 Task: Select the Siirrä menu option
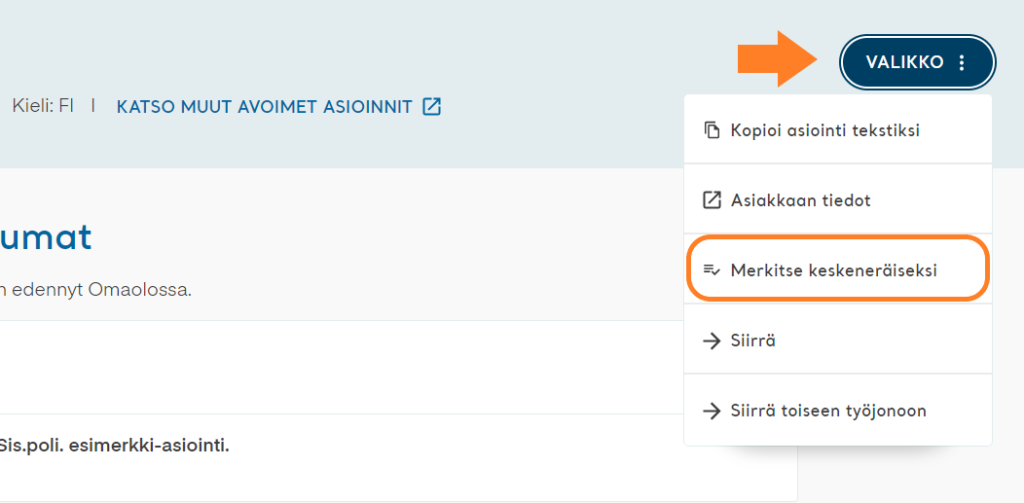point(838,340)
